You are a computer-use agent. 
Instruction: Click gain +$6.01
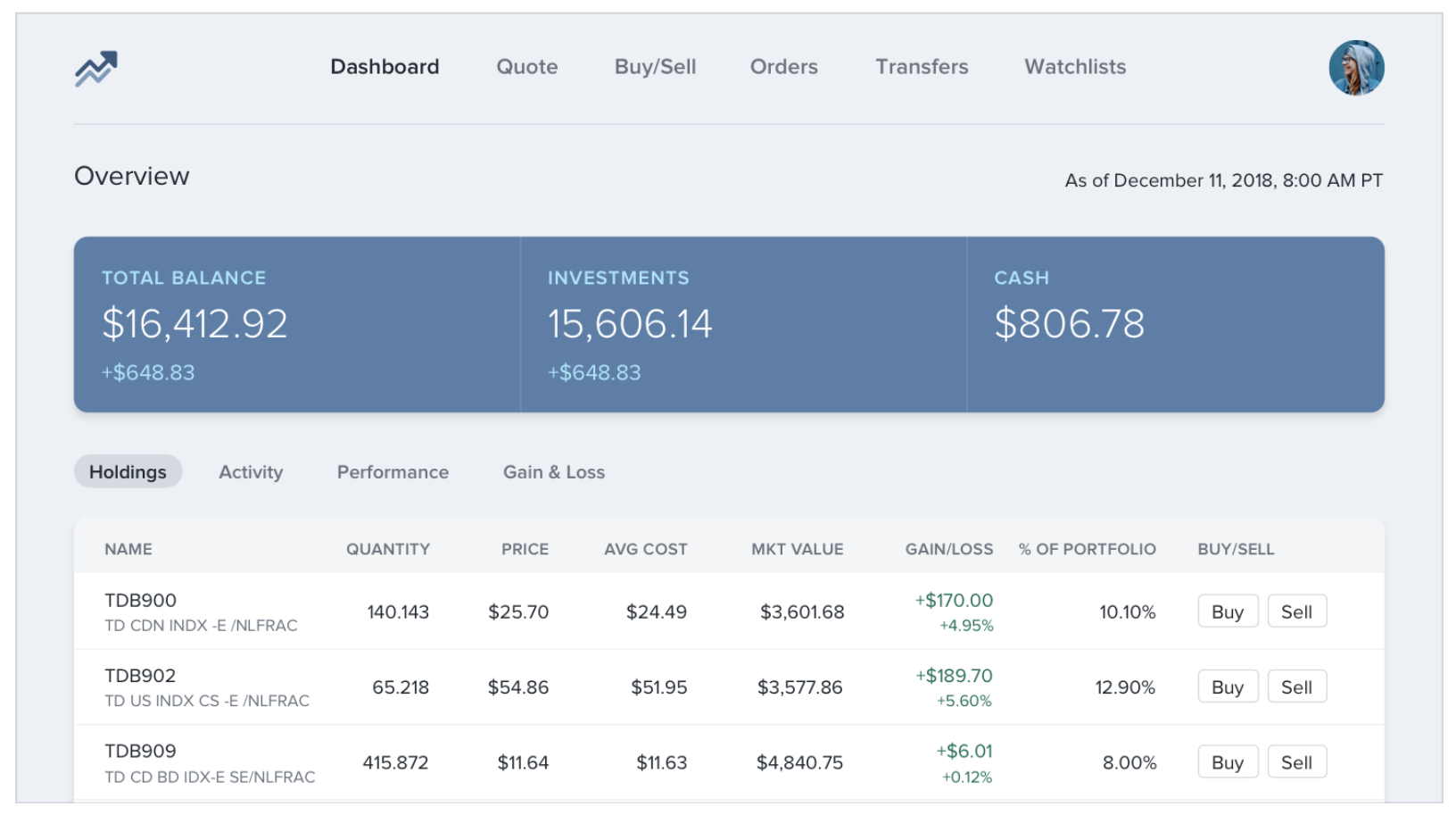click(x=964, y=752)
